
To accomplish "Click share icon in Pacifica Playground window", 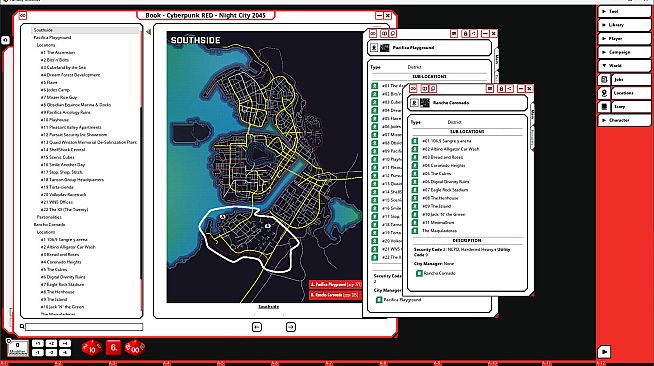I will pyautogui.click(x=473, y=33).
